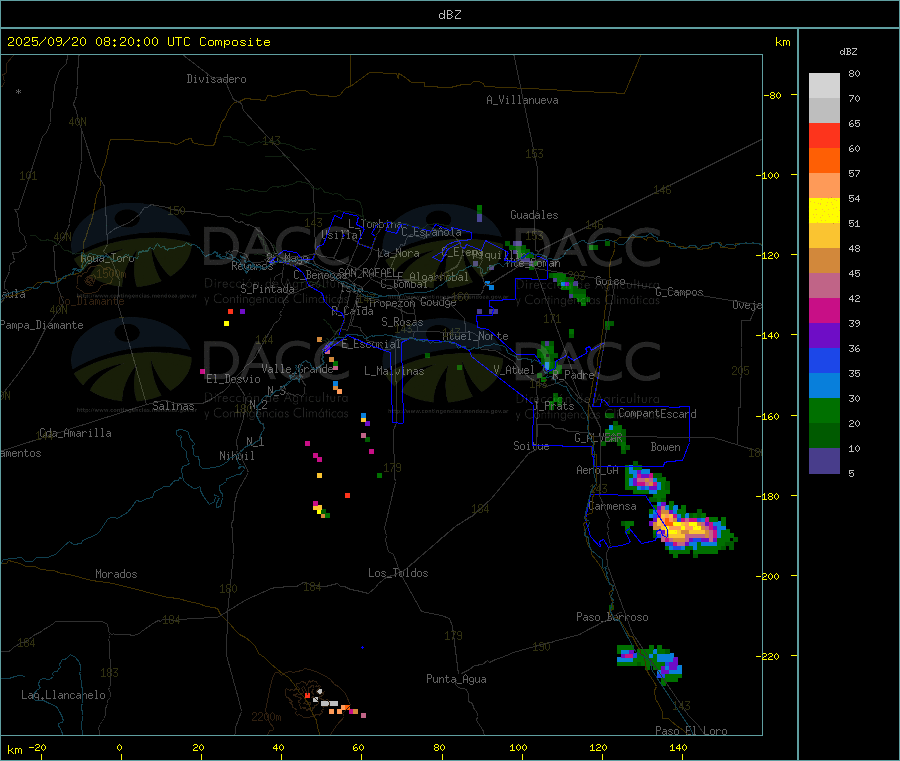Screen dimensions: 900x761
Task: Select the A_Villanueva location label
Action: pos(522,100)
